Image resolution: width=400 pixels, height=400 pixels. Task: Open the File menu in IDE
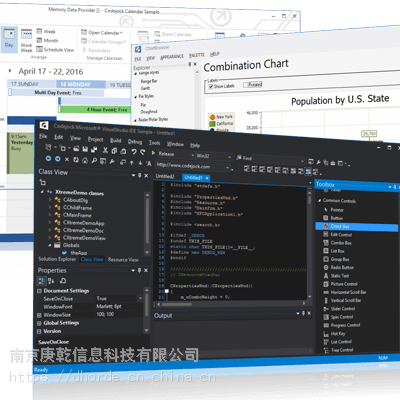pos(43,136)
